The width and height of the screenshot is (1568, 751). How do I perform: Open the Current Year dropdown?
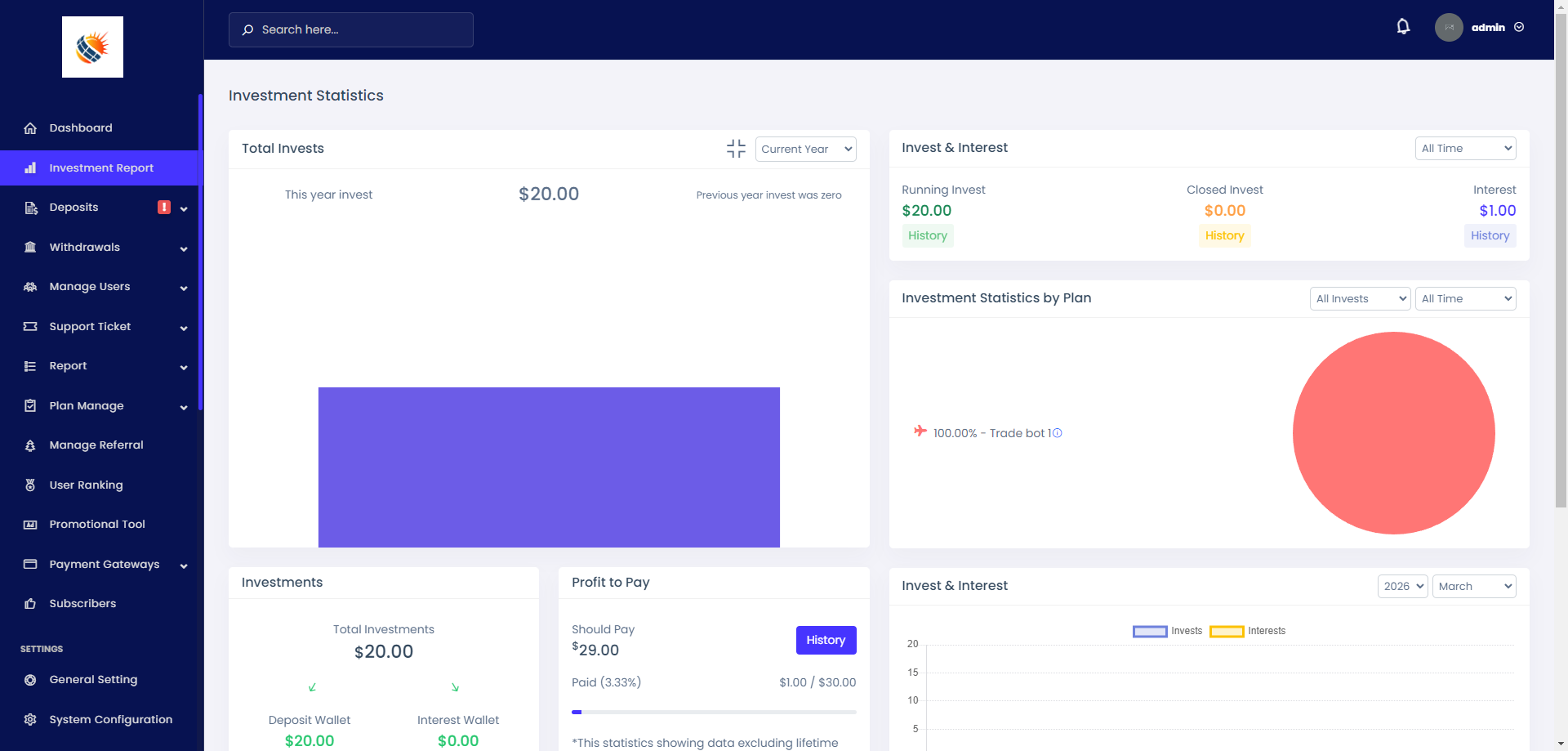click(805, 149)
